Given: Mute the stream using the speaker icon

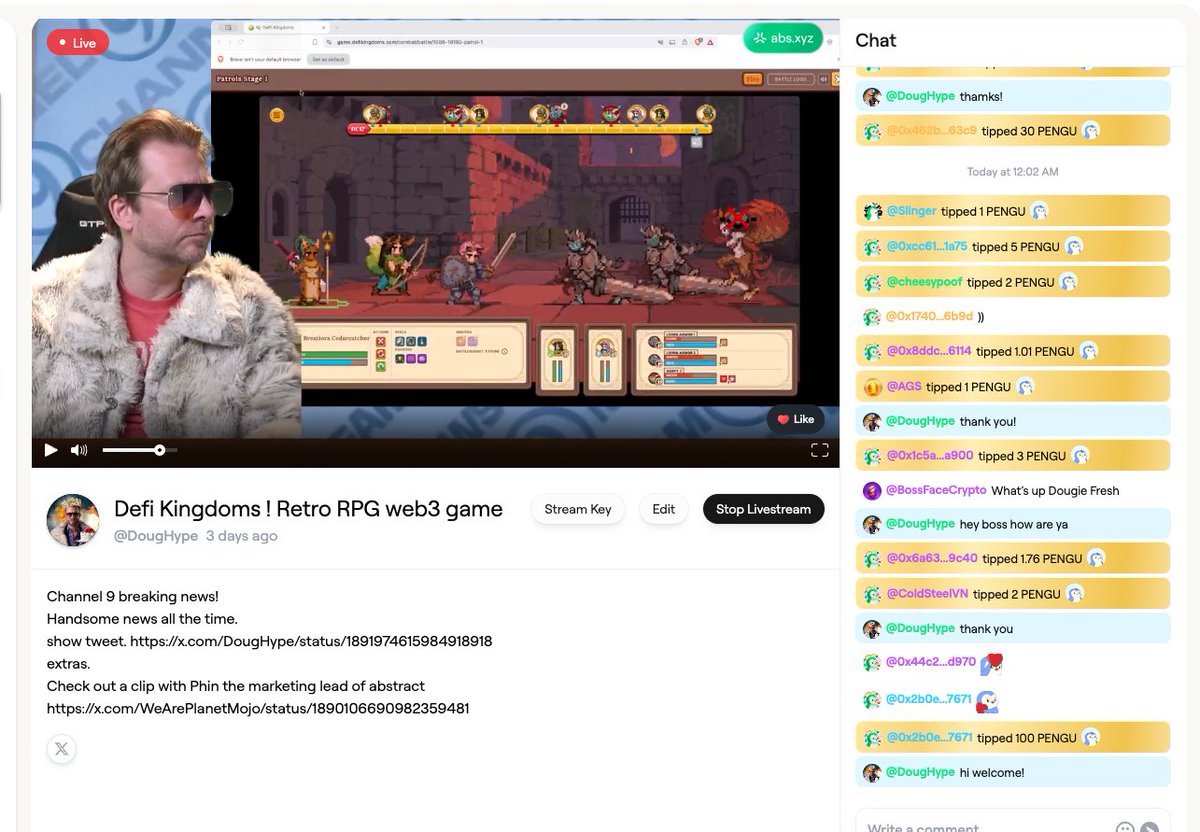Looking at the screenshot, I should (79, 450).
